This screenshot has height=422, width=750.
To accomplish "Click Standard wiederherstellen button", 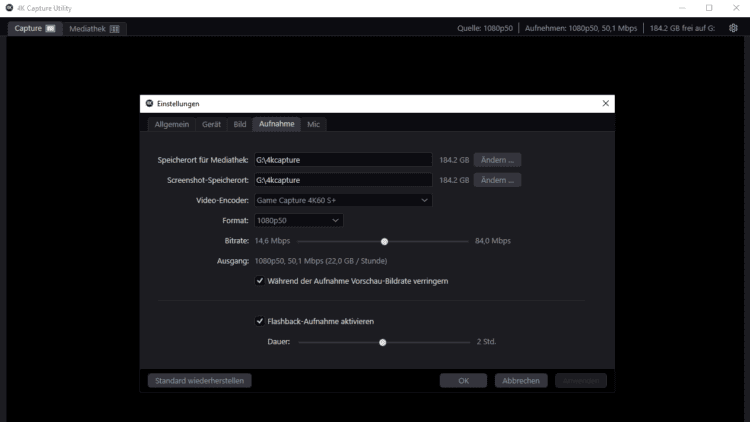I will [x=199, y=380].
